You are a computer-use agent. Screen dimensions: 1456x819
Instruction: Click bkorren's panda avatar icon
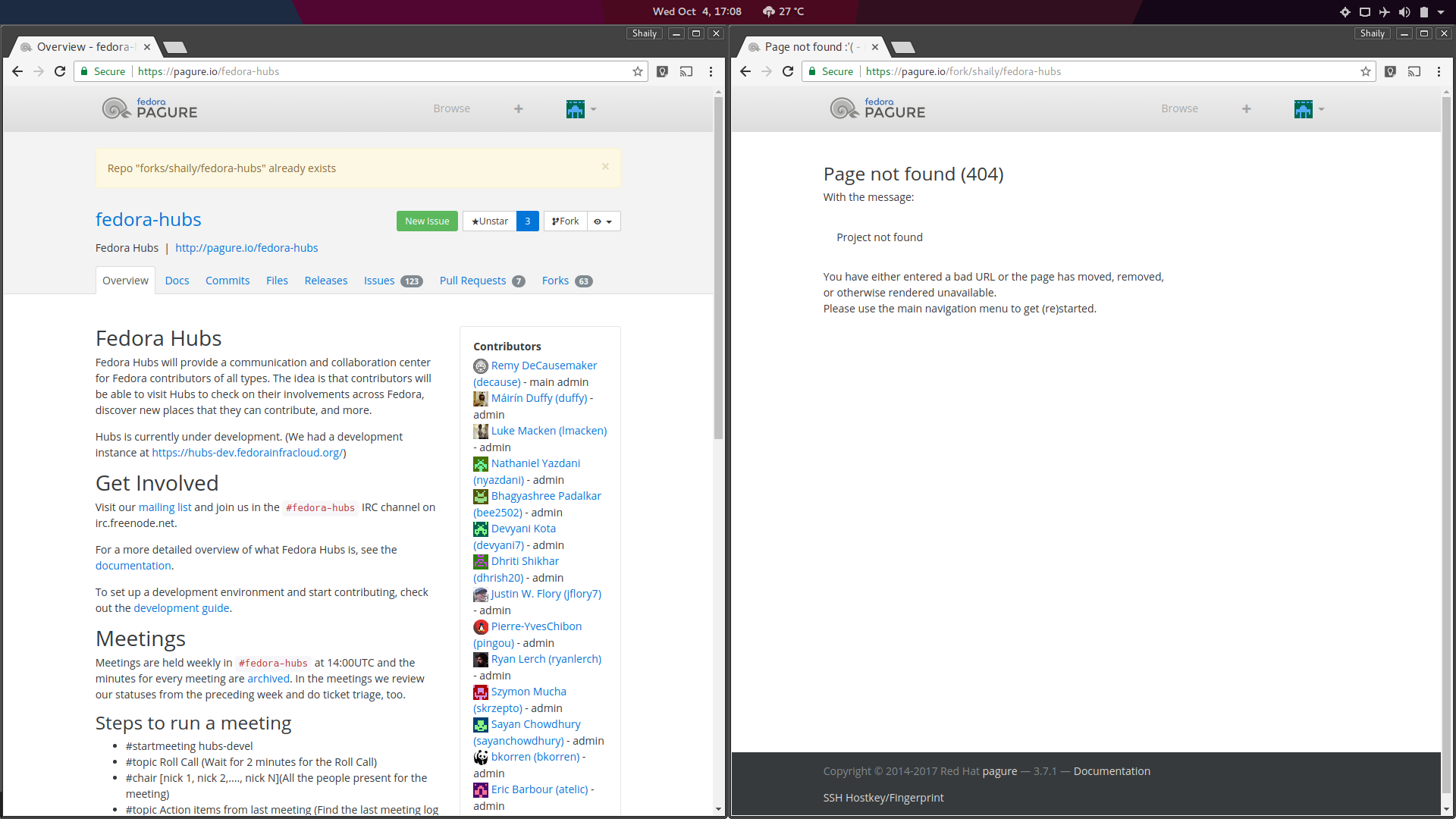coord(481,758)
